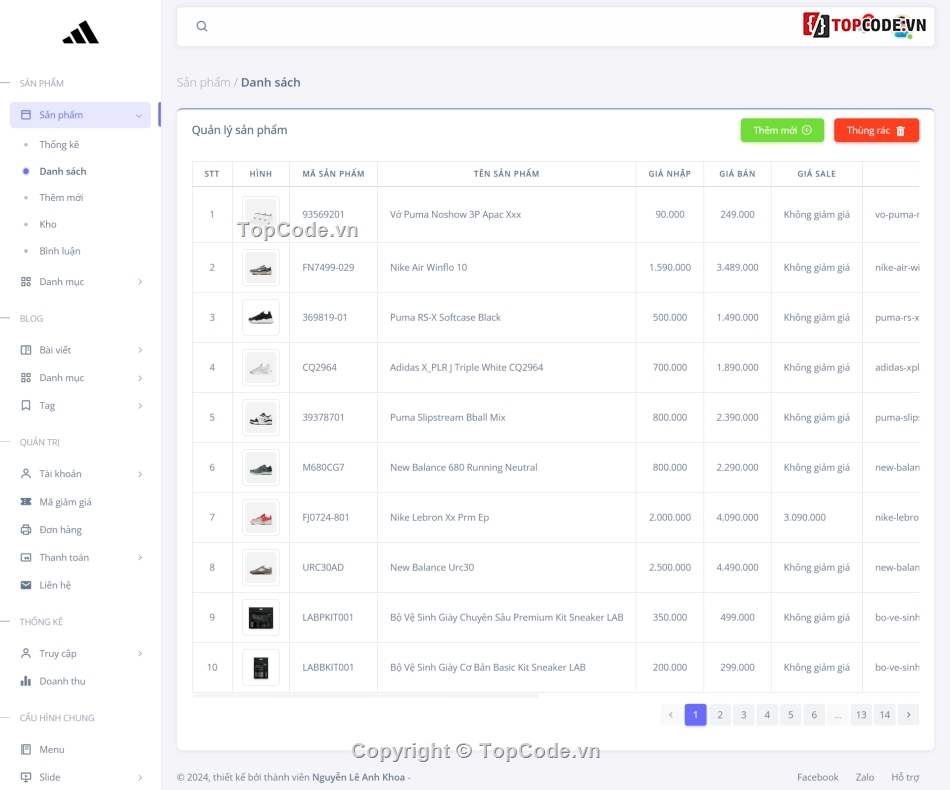Screen dimensions: 950x790
Task: Click the Slide monitor icon
Action: click(x=25, y=777)
